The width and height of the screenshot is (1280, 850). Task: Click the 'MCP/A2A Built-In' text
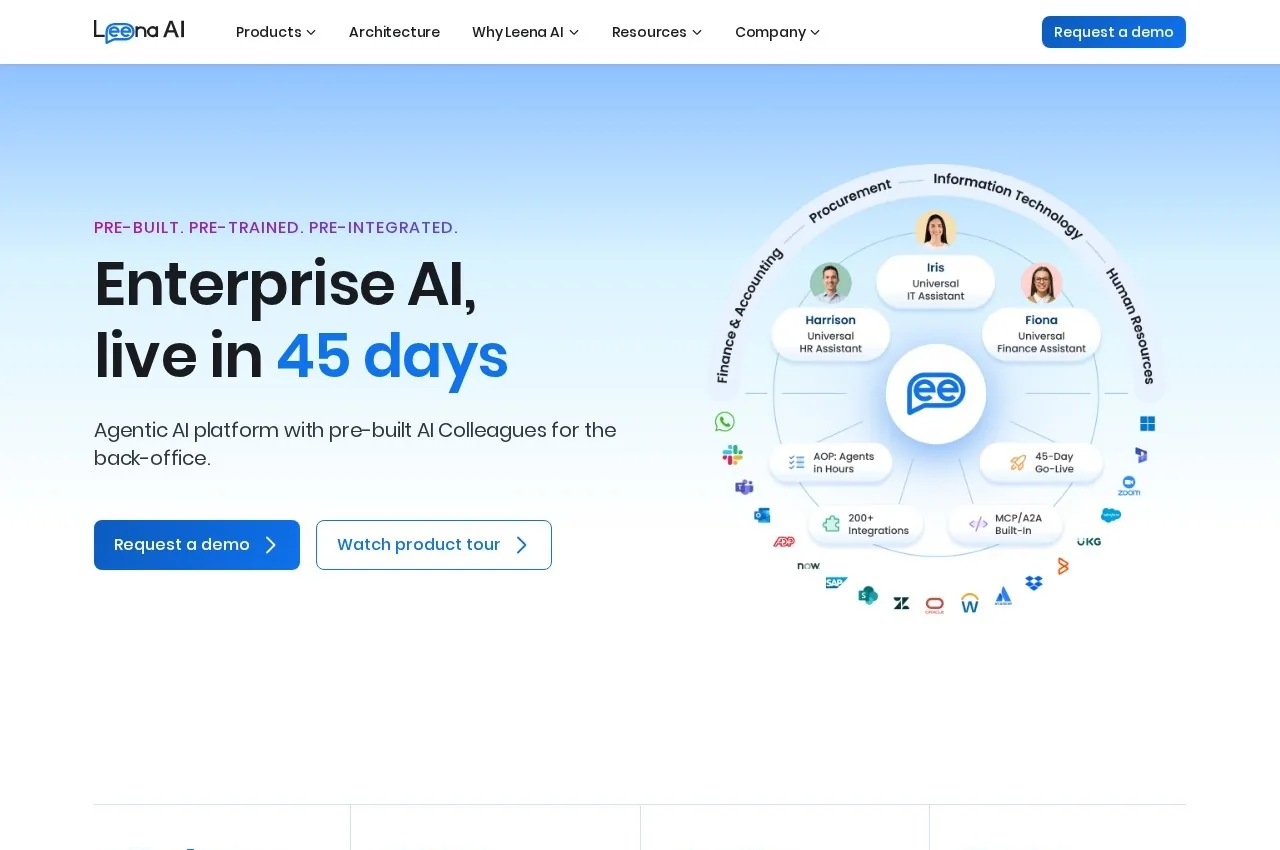click(1018, 524)
